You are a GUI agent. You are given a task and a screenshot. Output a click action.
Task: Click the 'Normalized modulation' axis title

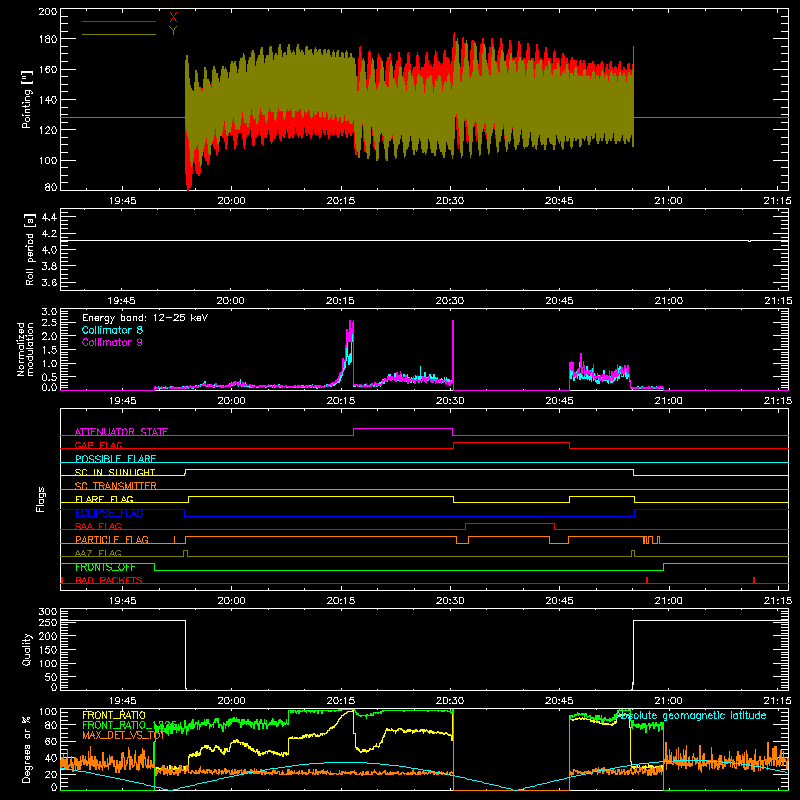[26, 349]
